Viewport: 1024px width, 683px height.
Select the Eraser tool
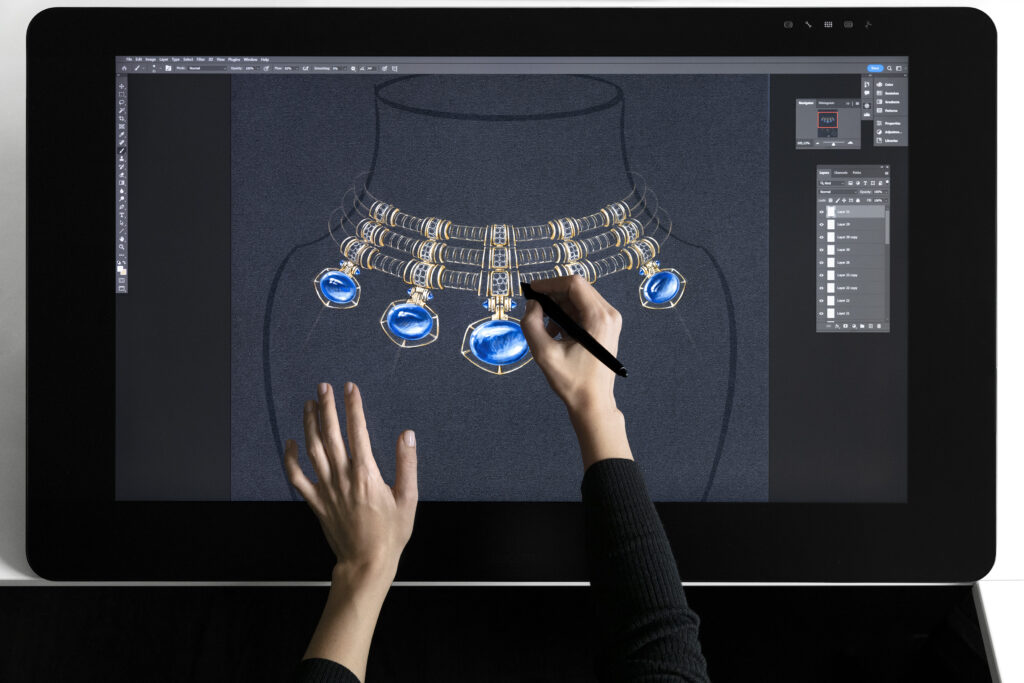(122, 175)
